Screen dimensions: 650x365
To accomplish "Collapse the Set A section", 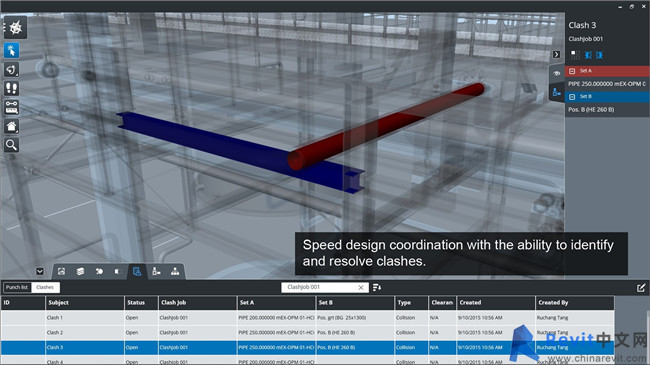I will (572, 71).
